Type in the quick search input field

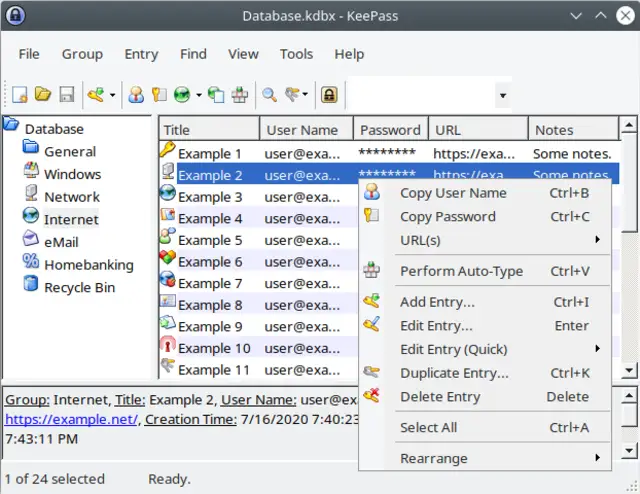420,95
